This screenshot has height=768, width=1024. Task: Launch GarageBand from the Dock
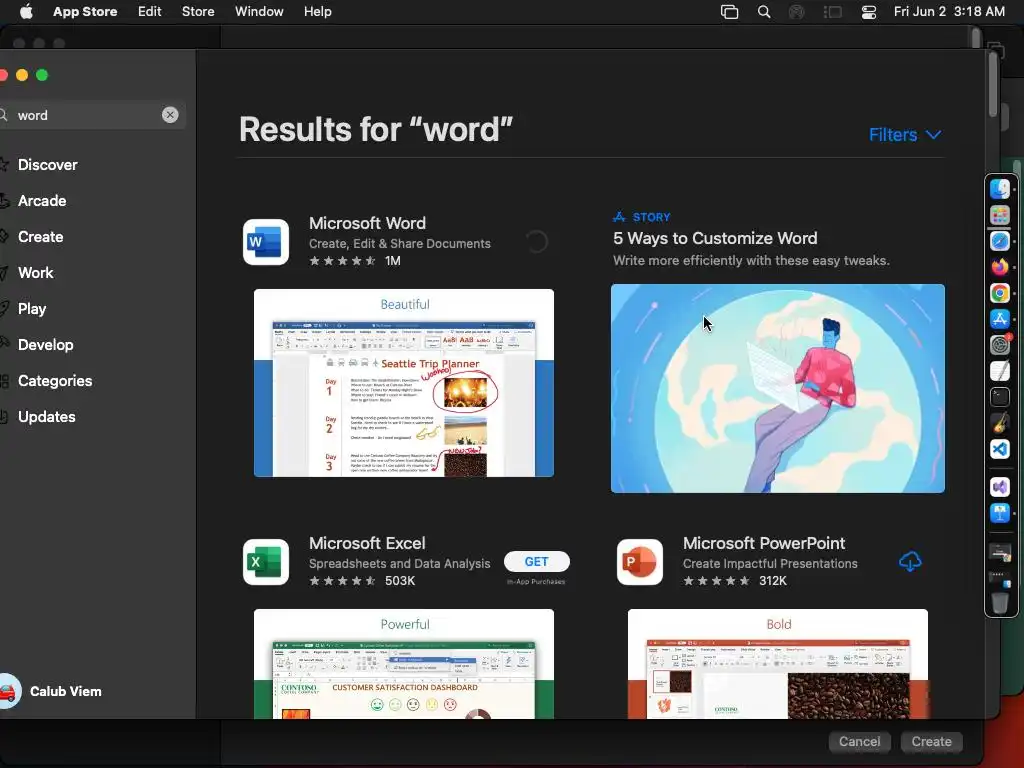[x=1000, y=423]
